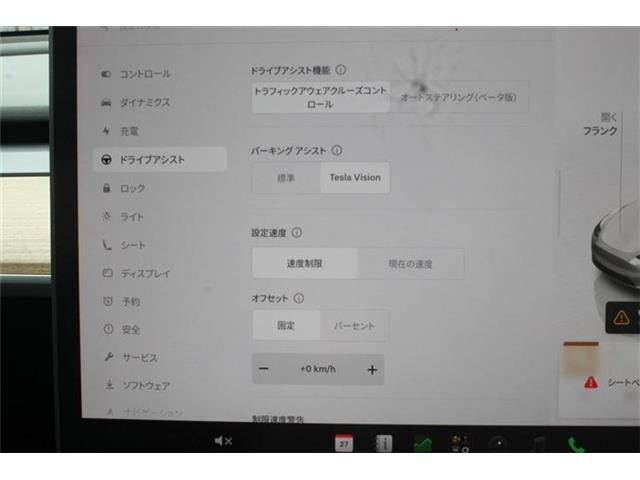Click the seat icon beside シート
640x480 pixels.
107,245
